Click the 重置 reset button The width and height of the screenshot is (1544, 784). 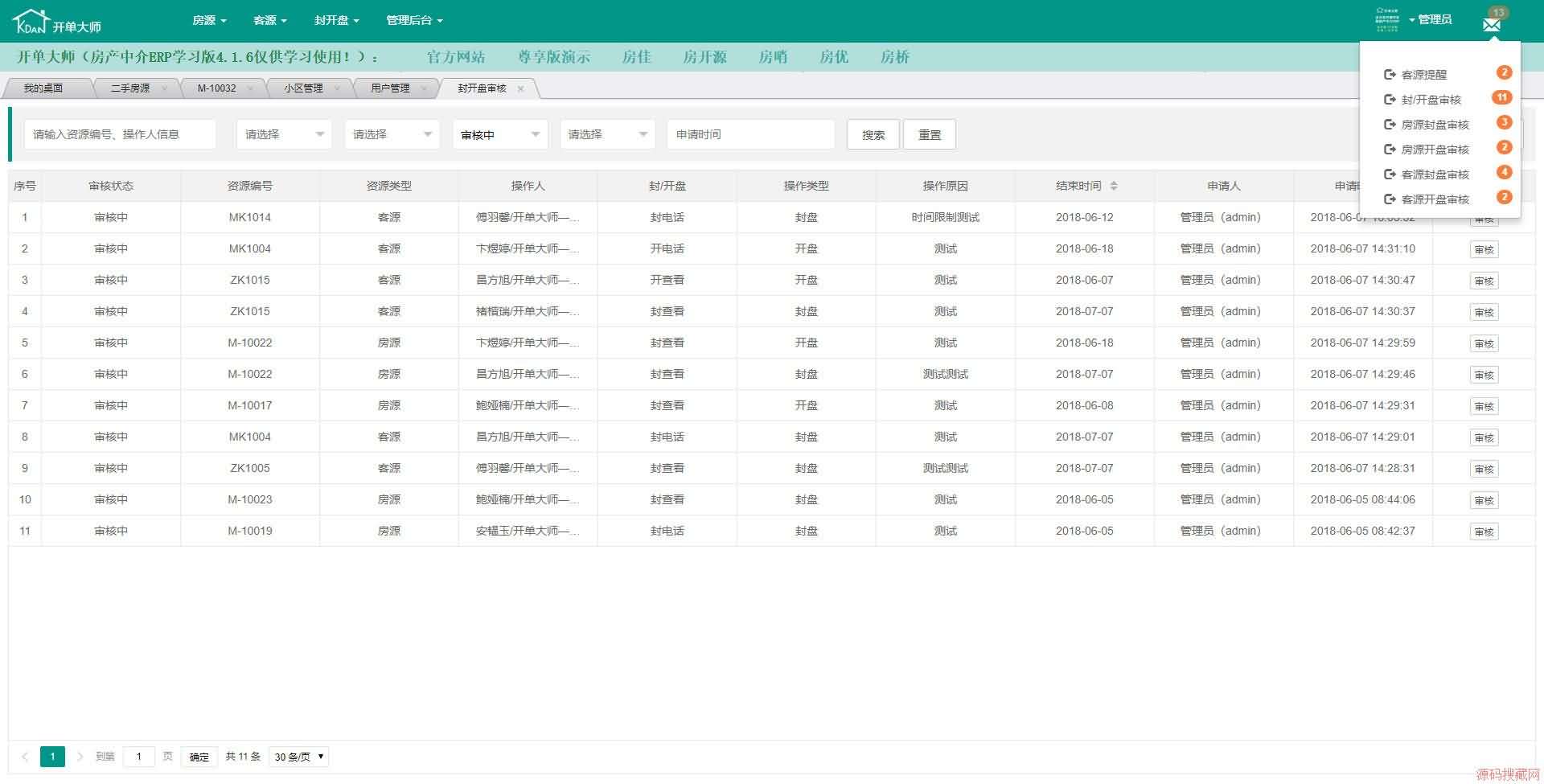(930, 134)
